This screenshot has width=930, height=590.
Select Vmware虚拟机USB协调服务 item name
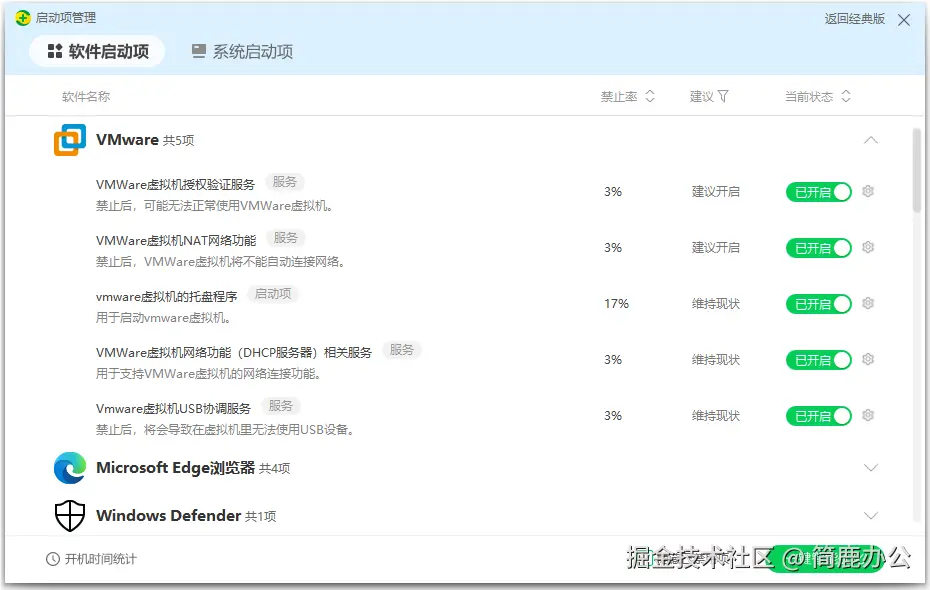(173, 409)
